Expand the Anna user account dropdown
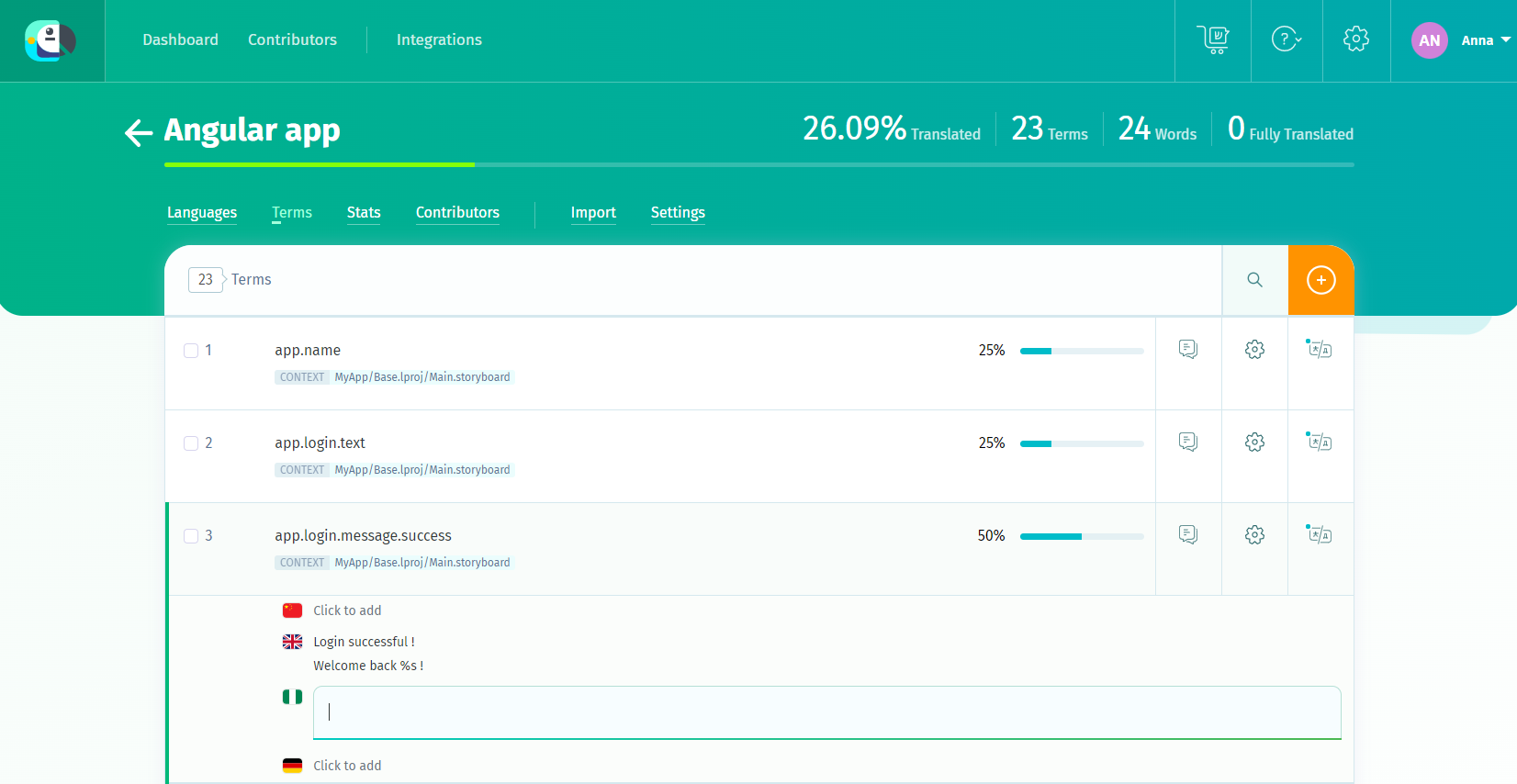 (x=1461, y=40)
